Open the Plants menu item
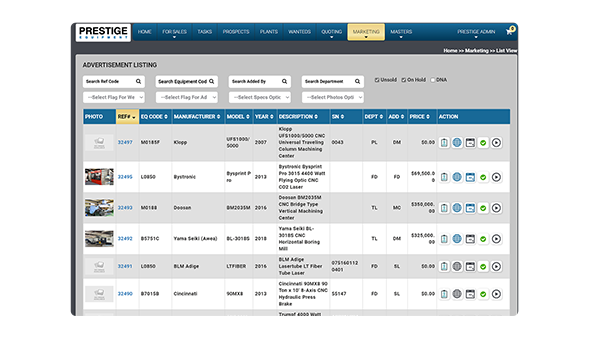This screenshot has height=360, width=590. pyautogui.click(x=269, y=32)
